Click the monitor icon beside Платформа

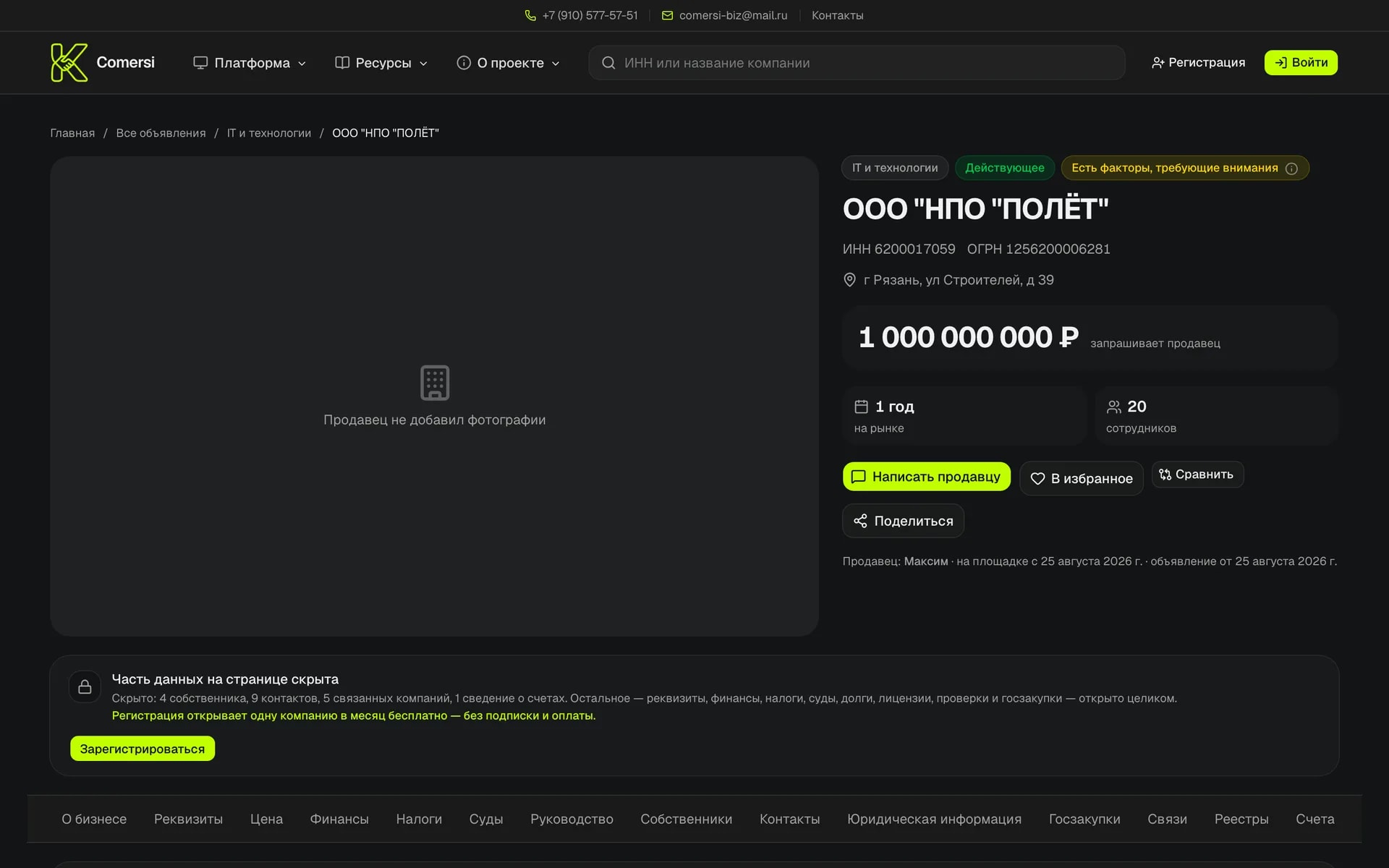(x=200, y=63)
